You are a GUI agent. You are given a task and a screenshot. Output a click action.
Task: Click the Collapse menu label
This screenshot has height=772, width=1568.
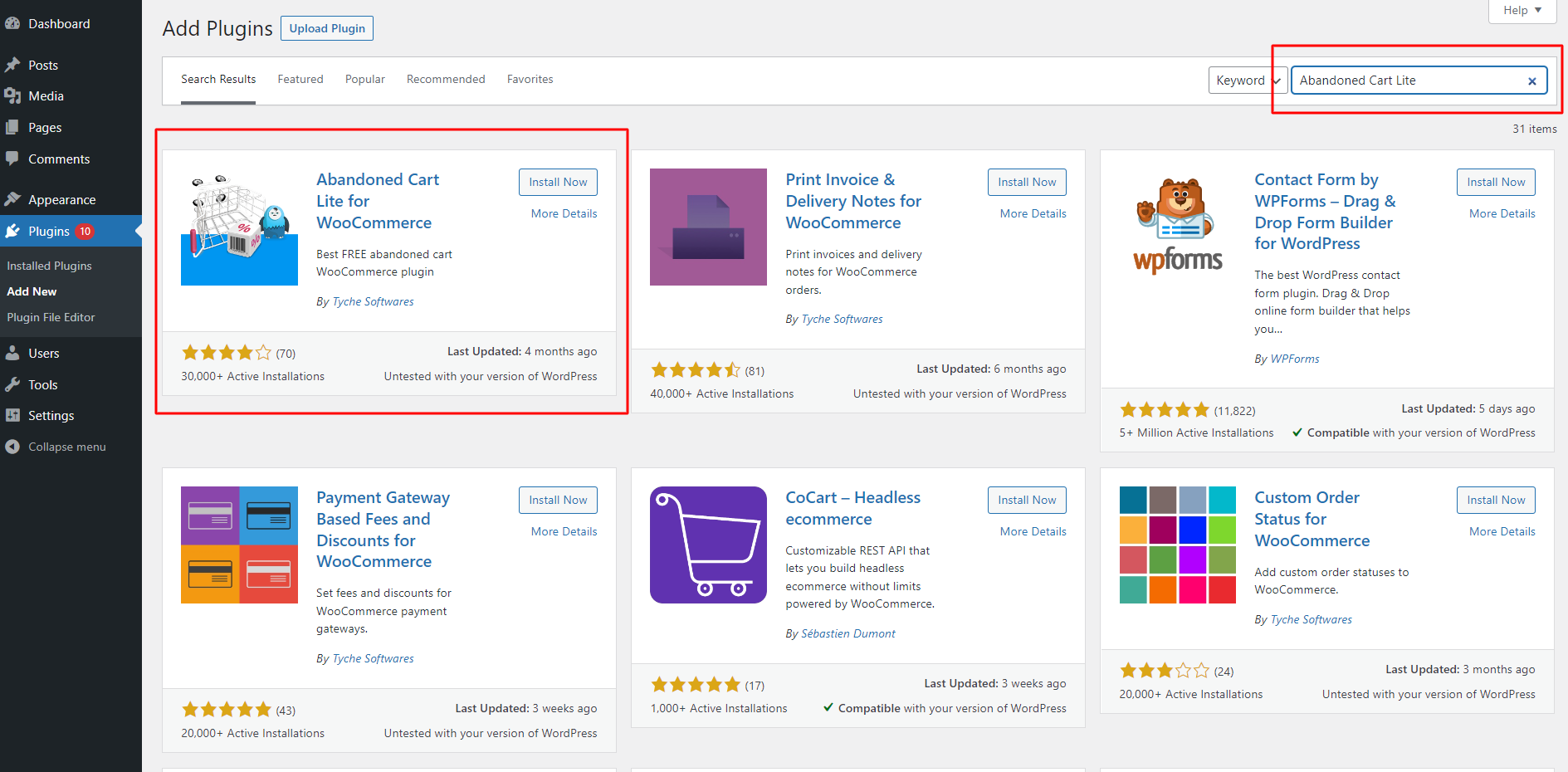67,447
